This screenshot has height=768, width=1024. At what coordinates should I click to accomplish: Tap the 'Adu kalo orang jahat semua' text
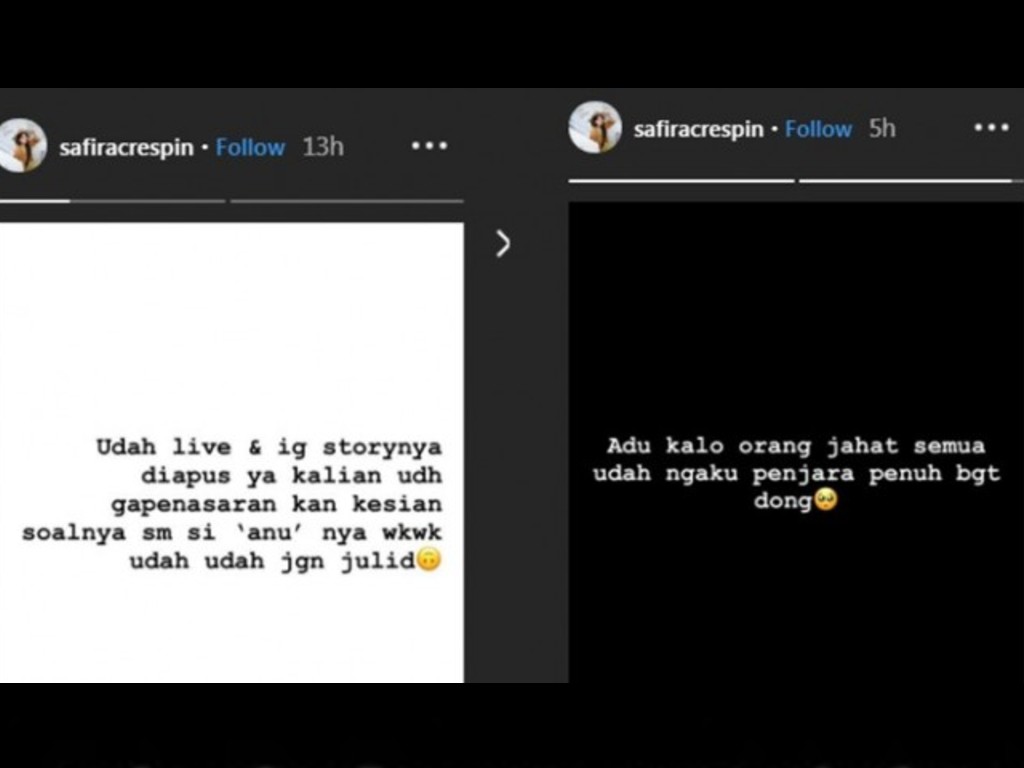click(796, 446)
